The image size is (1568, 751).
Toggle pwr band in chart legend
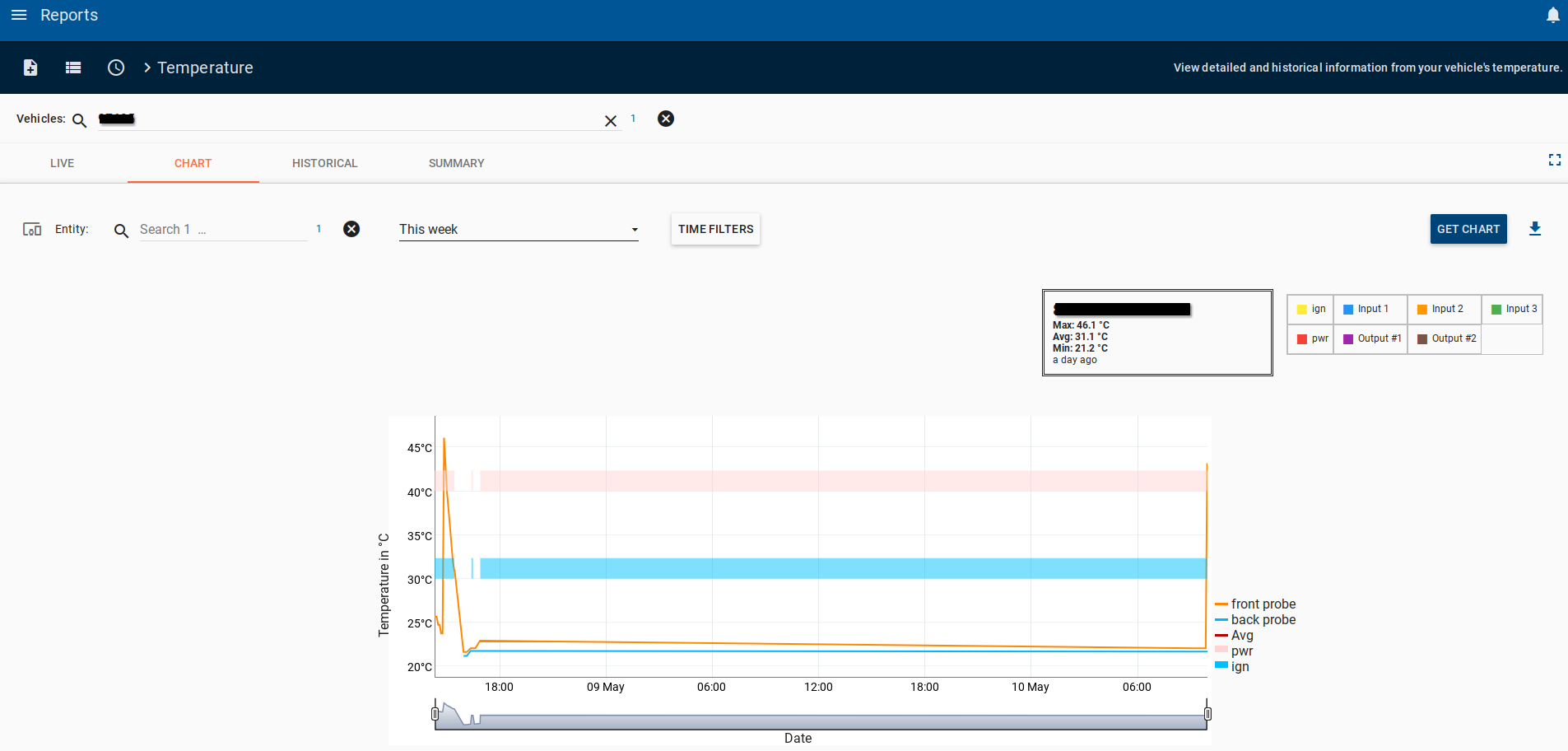click(1234, 651)
